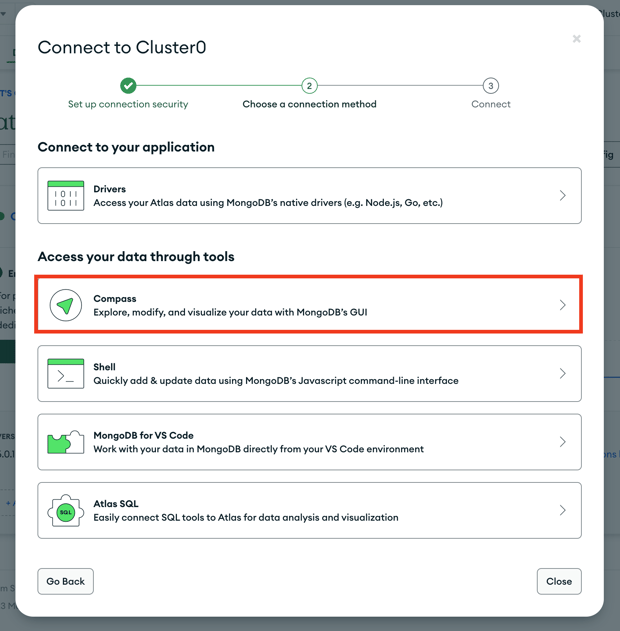The width and height of the screenshot is (620, 631).
Task: Click the step 2 circle indicator
Action: [x=309, y=85]
